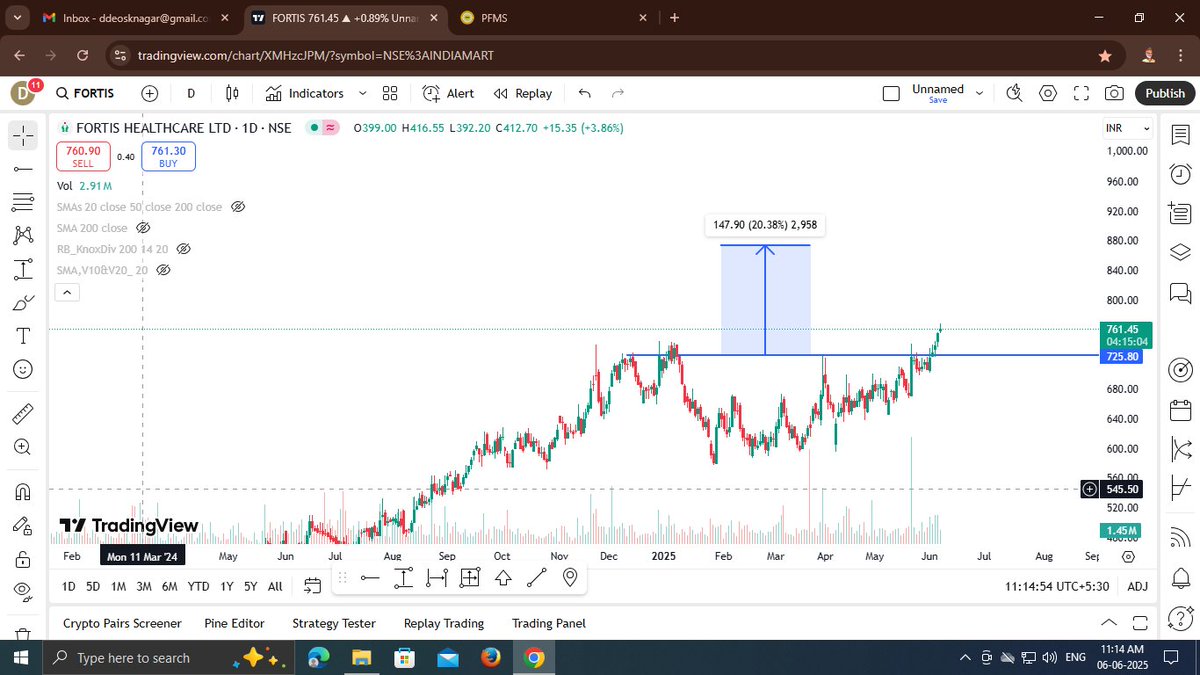
Task: Open quick search icon beside layout name
Action: coord(1014,93)
